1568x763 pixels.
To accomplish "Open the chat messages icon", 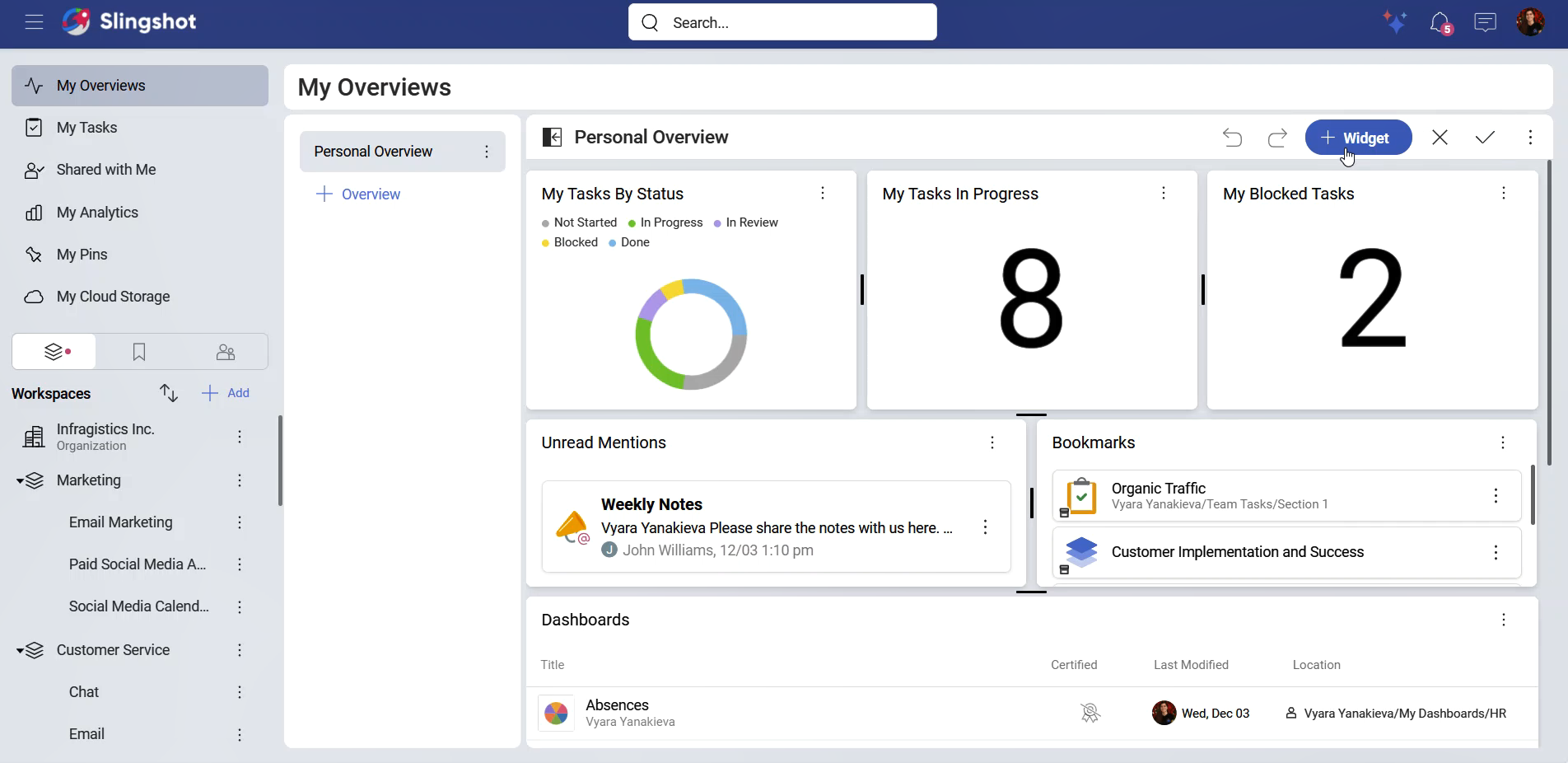I will [1485, 22].
